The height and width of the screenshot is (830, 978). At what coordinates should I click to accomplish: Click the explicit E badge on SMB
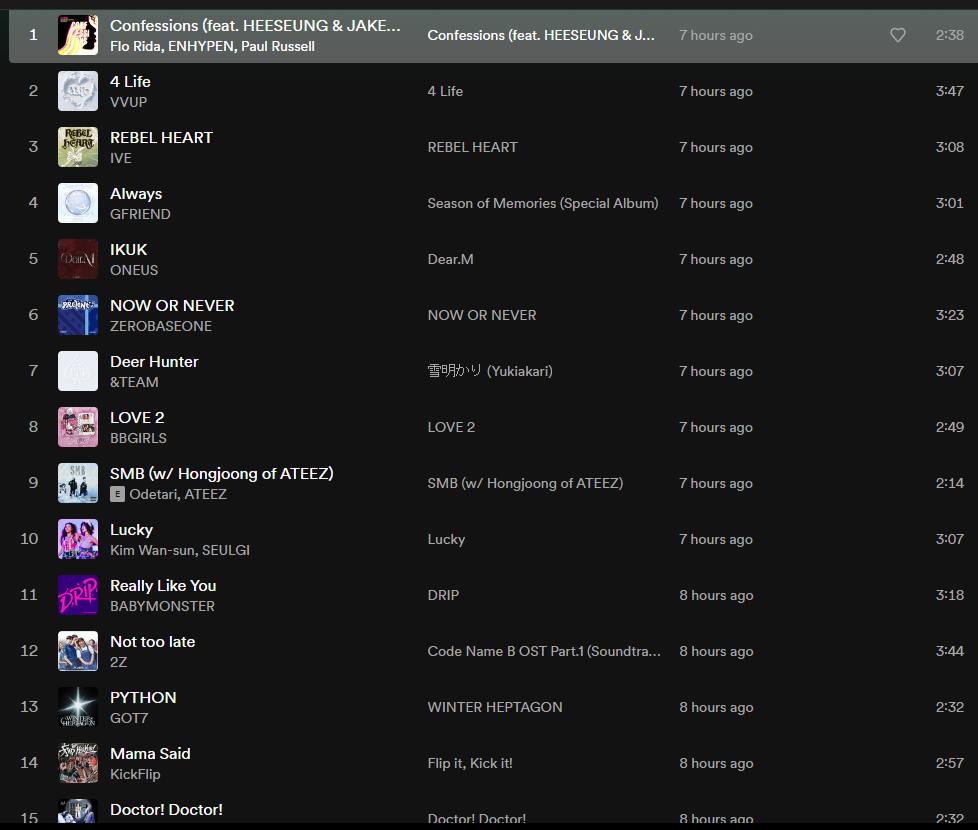coord(117,495)
